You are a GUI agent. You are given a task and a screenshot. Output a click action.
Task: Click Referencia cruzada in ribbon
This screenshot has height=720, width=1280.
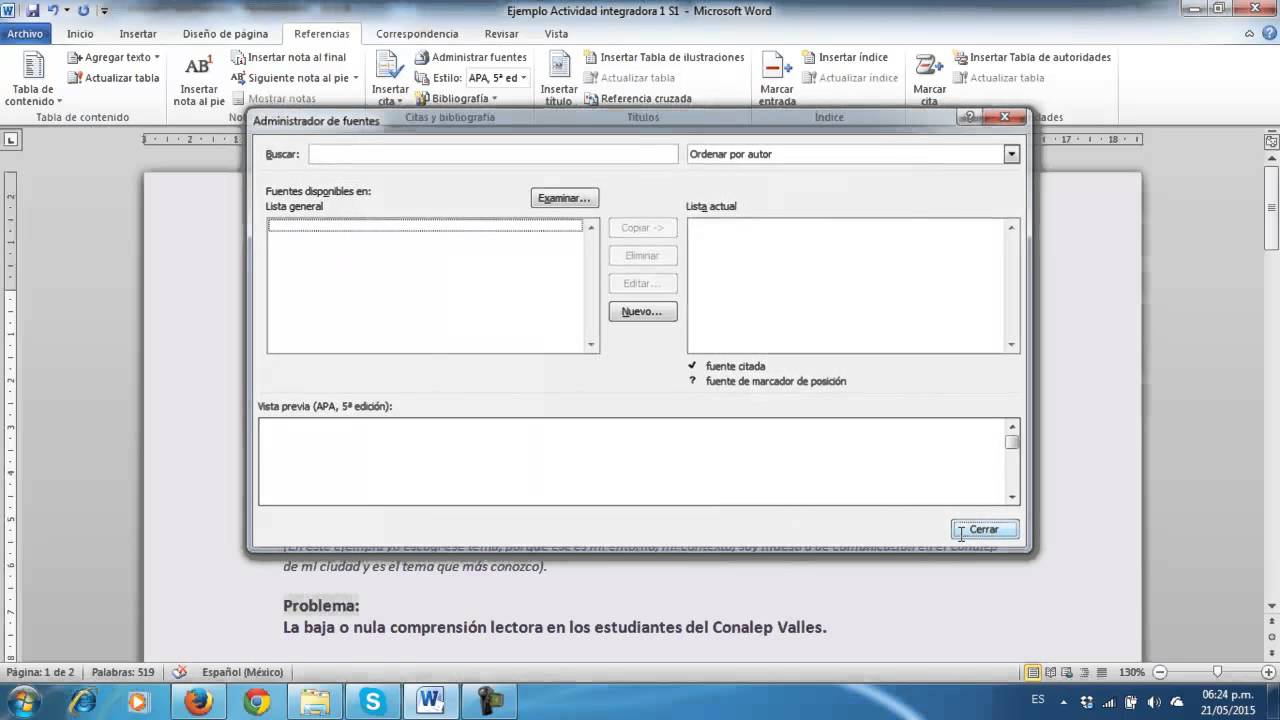[x=638, y=98]
